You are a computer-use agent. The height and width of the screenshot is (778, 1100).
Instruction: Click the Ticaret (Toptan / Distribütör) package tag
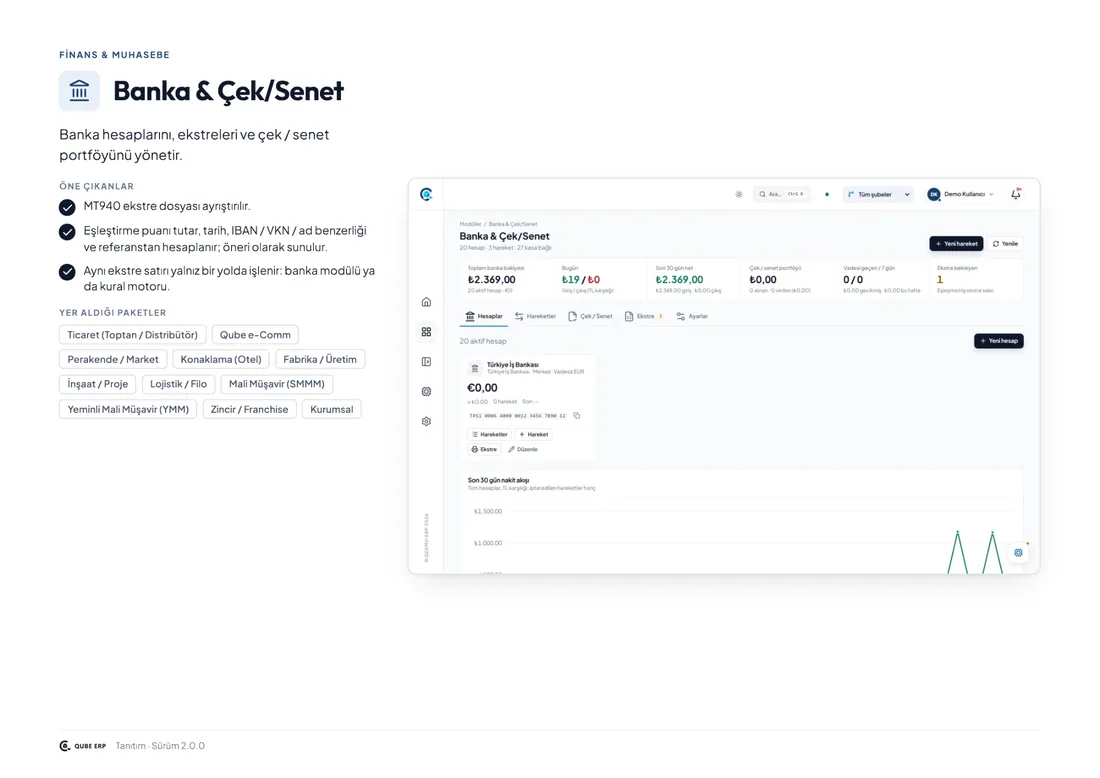point(133,335)
